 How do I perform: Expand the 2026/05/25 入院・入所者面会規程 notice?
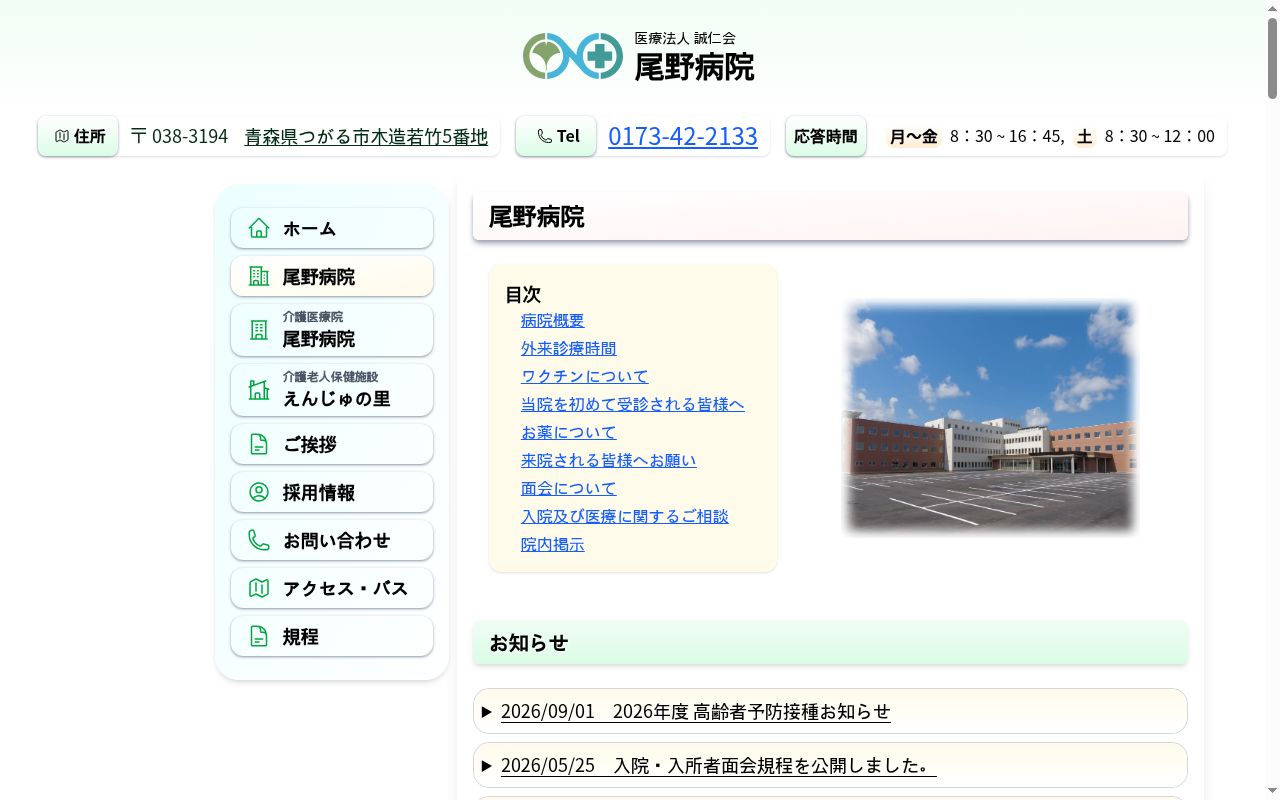(x=830, y=765)
